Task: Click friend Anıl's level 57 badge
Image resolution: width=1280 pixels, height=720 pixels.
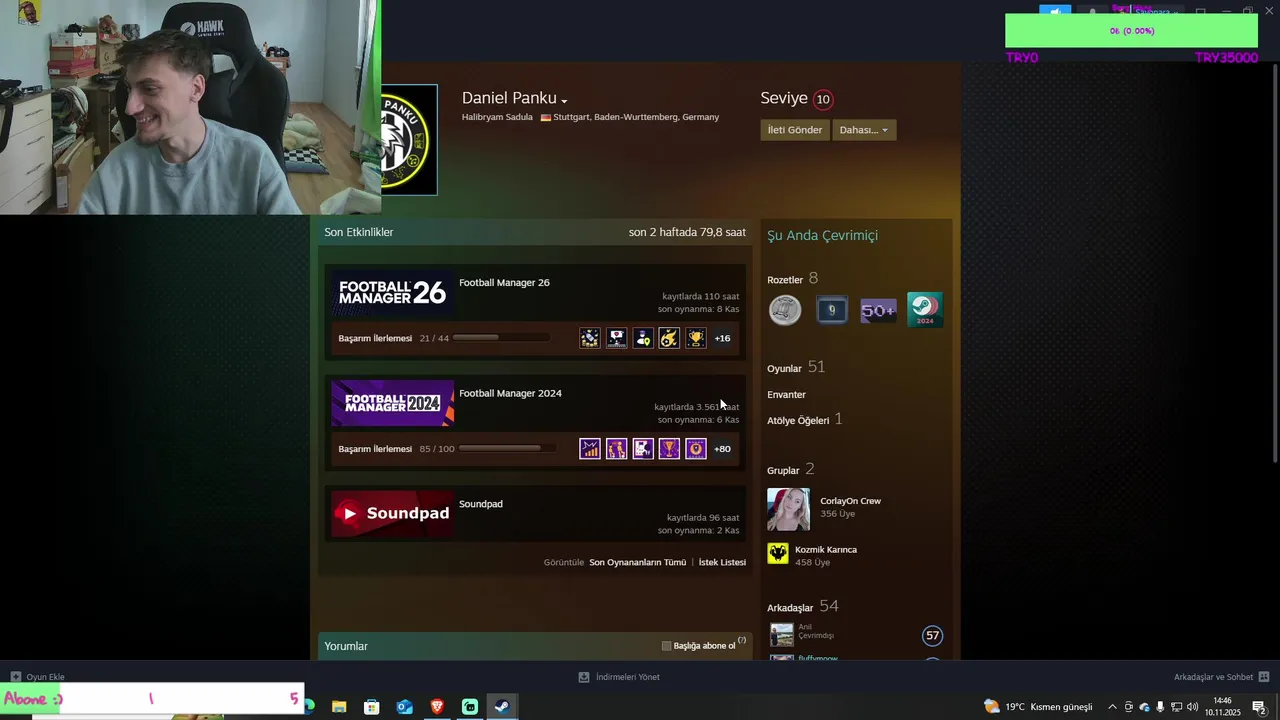Action: point(933,635)
